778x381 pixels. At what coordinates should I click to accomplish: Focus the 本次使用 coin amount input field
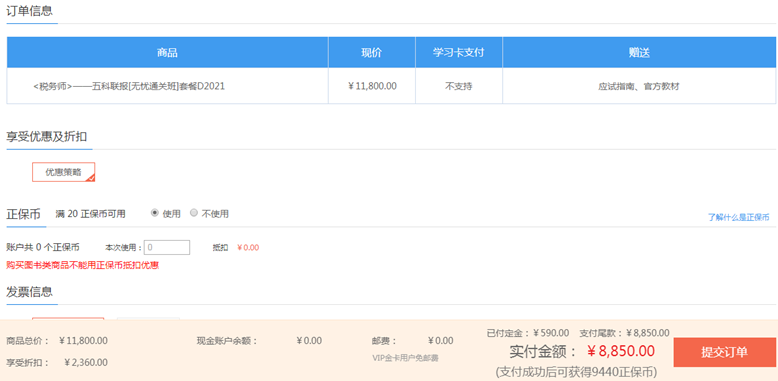pos(167,247)
